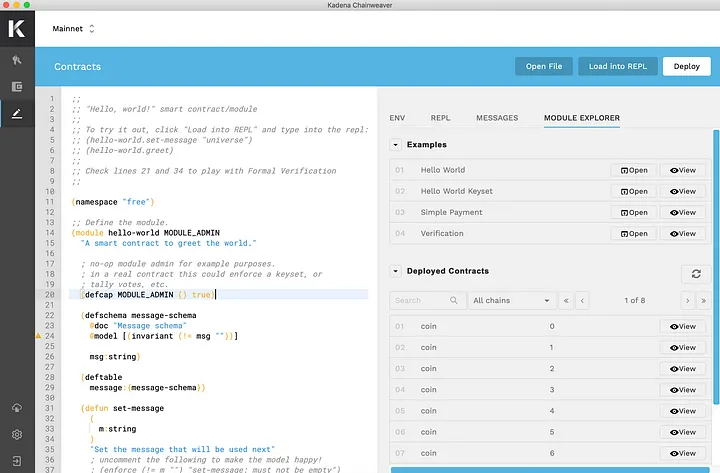Screen dimensions: 720x473
Task: Click the '1 of 8' page indicator
Action: click(635, 300)
